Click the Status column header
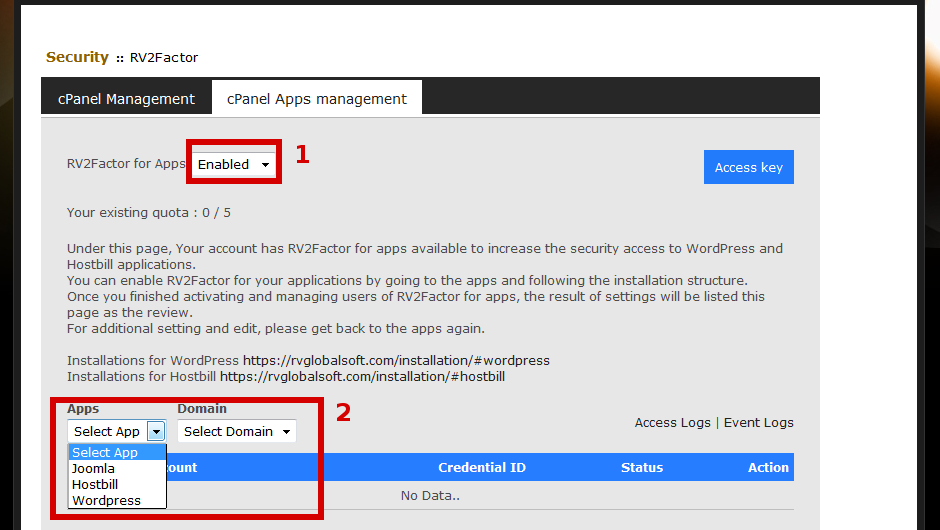940x530 pixels. [641, 468]
